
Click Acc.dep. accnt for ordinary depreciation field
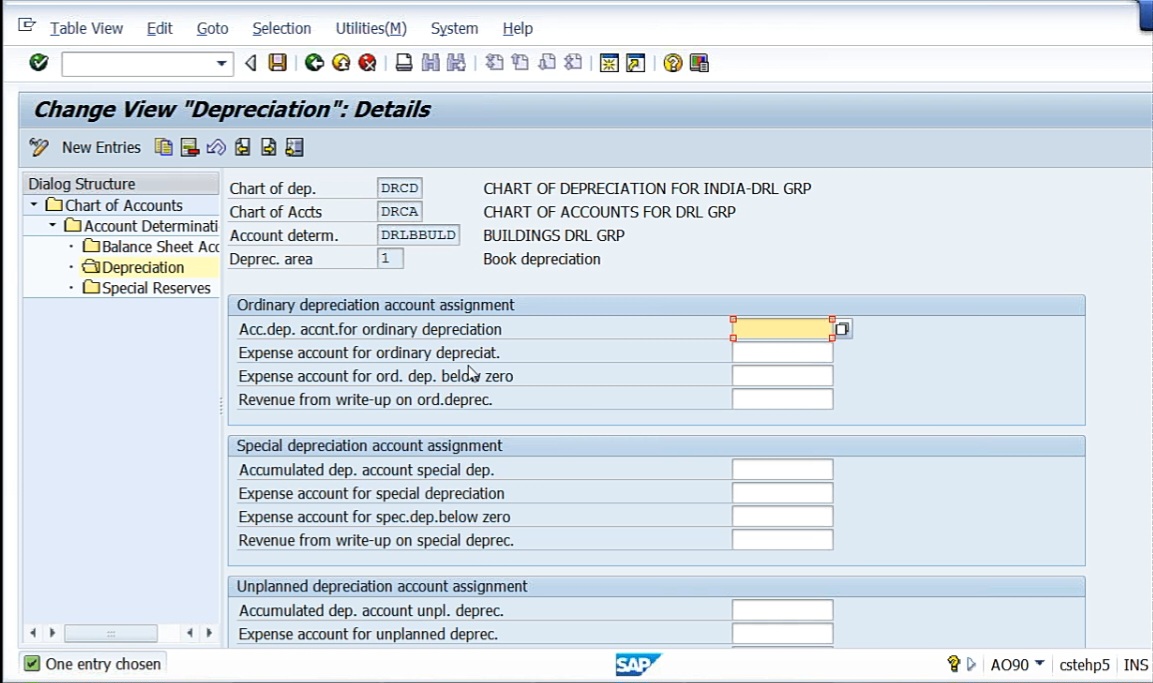pos(782,329)
